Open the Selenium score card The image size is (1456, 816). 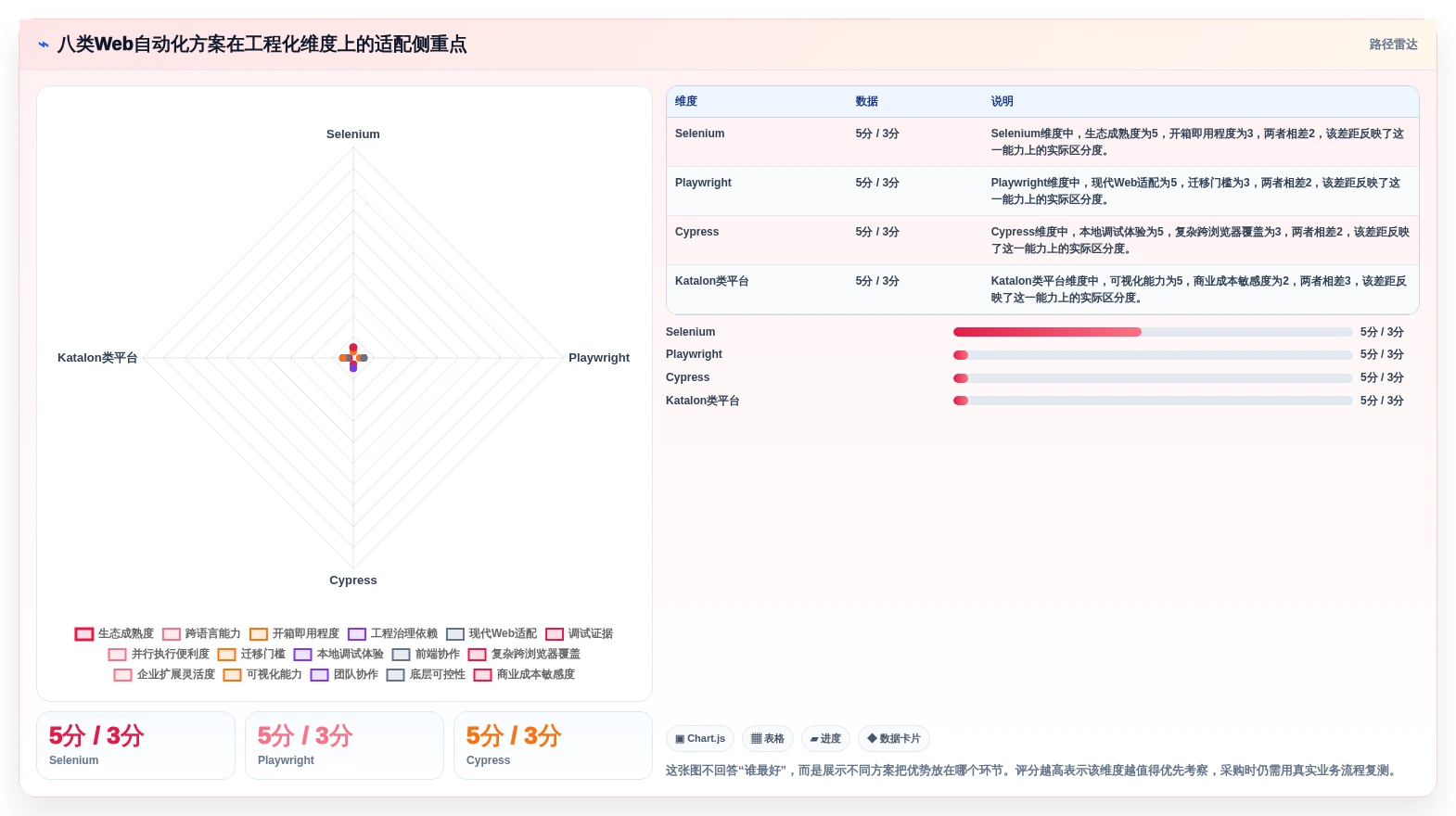pos(135,746)
